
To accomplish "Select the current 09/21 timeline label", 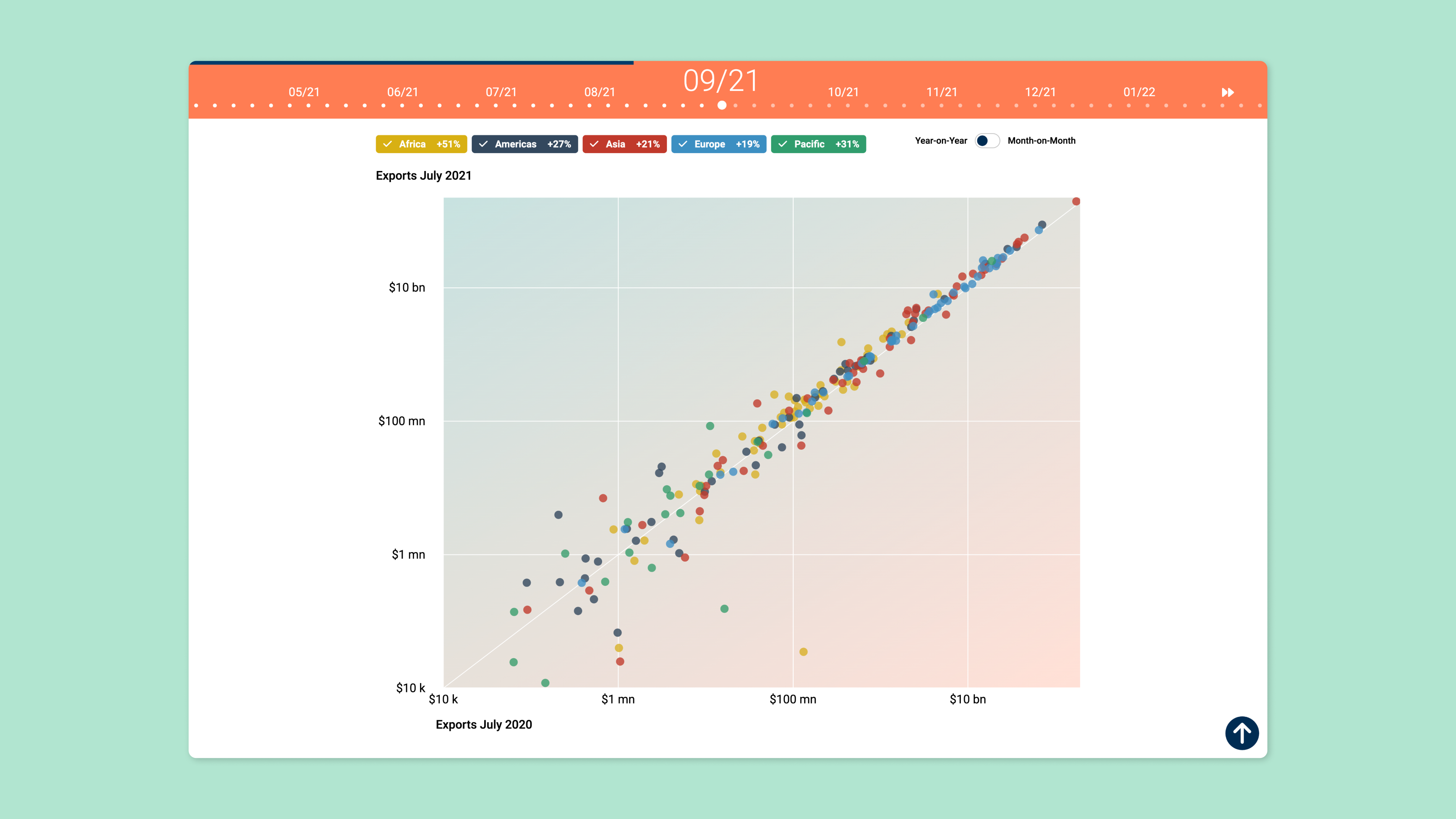I will click(x=721, y=81).
